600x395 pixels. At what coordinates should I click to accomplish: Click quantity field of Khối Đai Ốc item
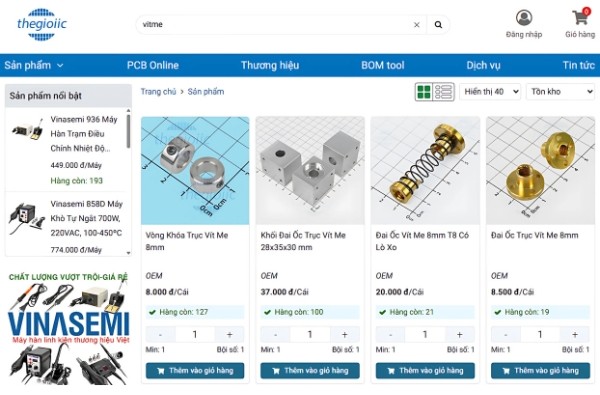310,335
